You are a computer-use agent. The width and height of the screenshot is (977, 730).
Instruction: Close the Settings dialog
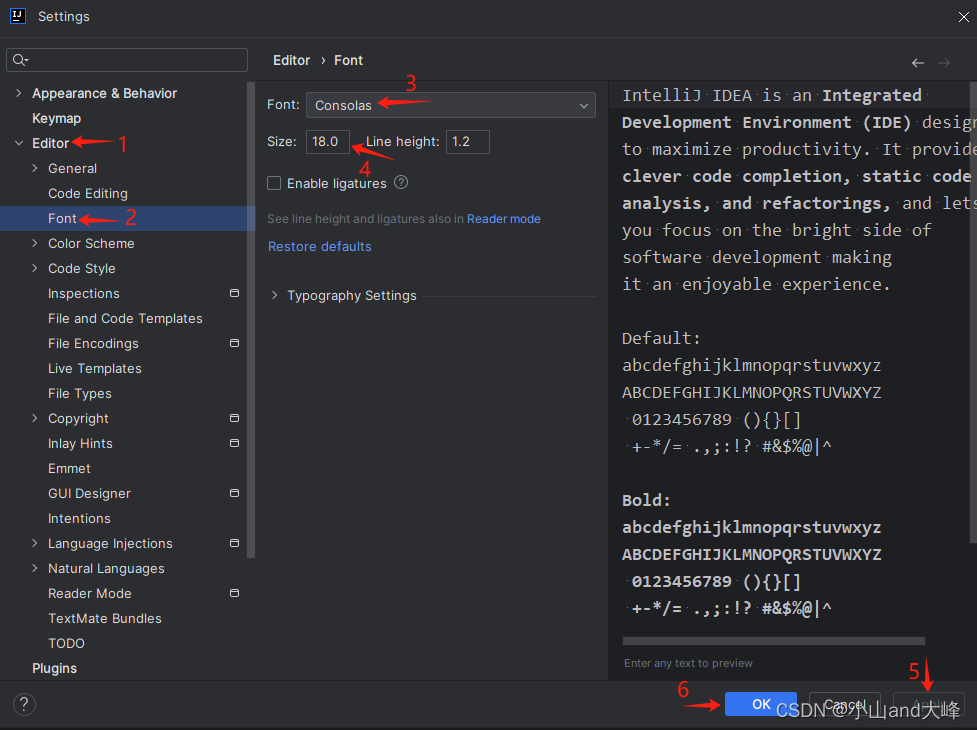[963, 17]
